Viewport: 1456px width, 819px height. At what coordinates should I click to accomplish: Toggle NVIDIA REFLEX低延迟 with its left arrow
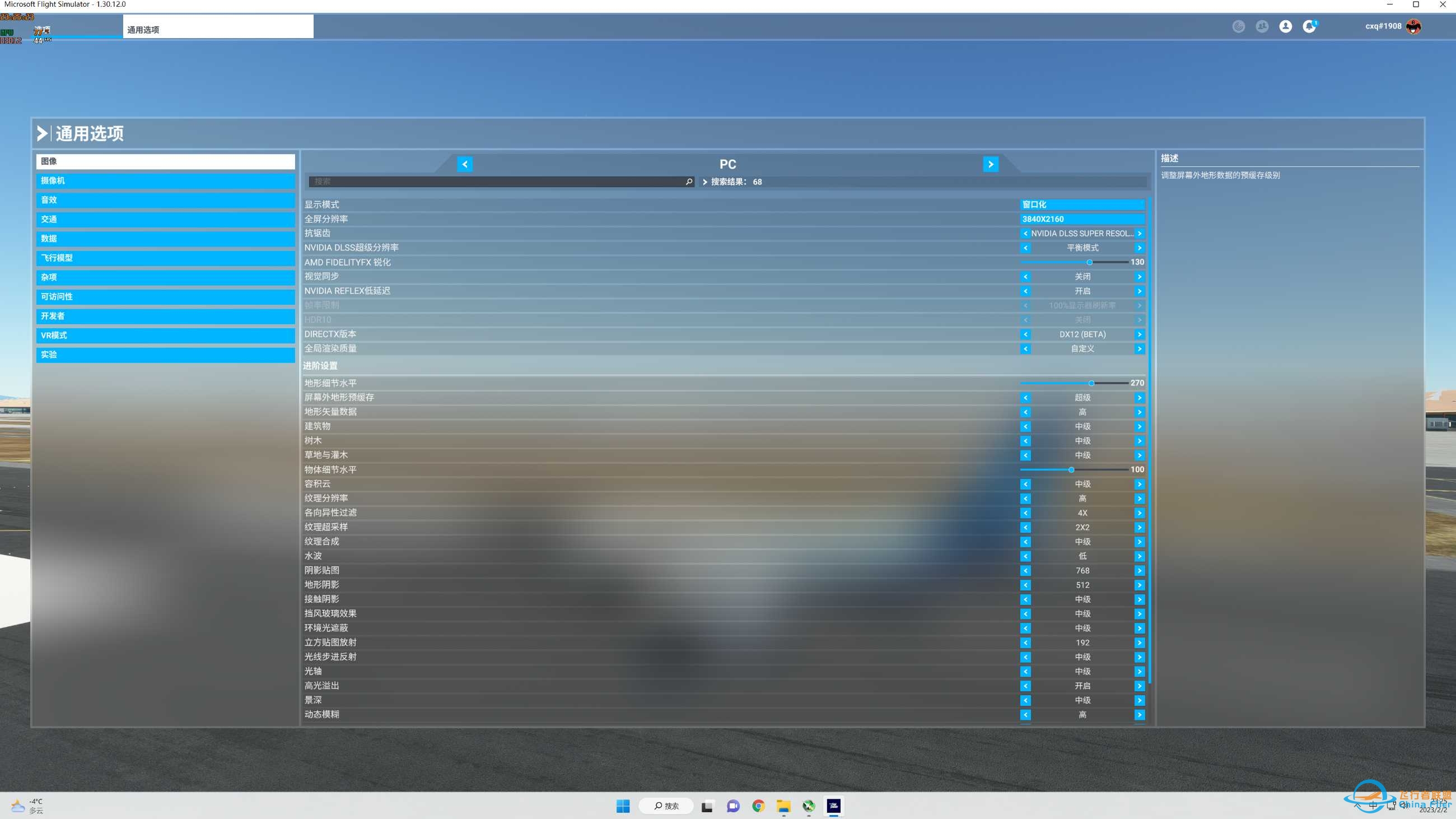(1025, 291)
